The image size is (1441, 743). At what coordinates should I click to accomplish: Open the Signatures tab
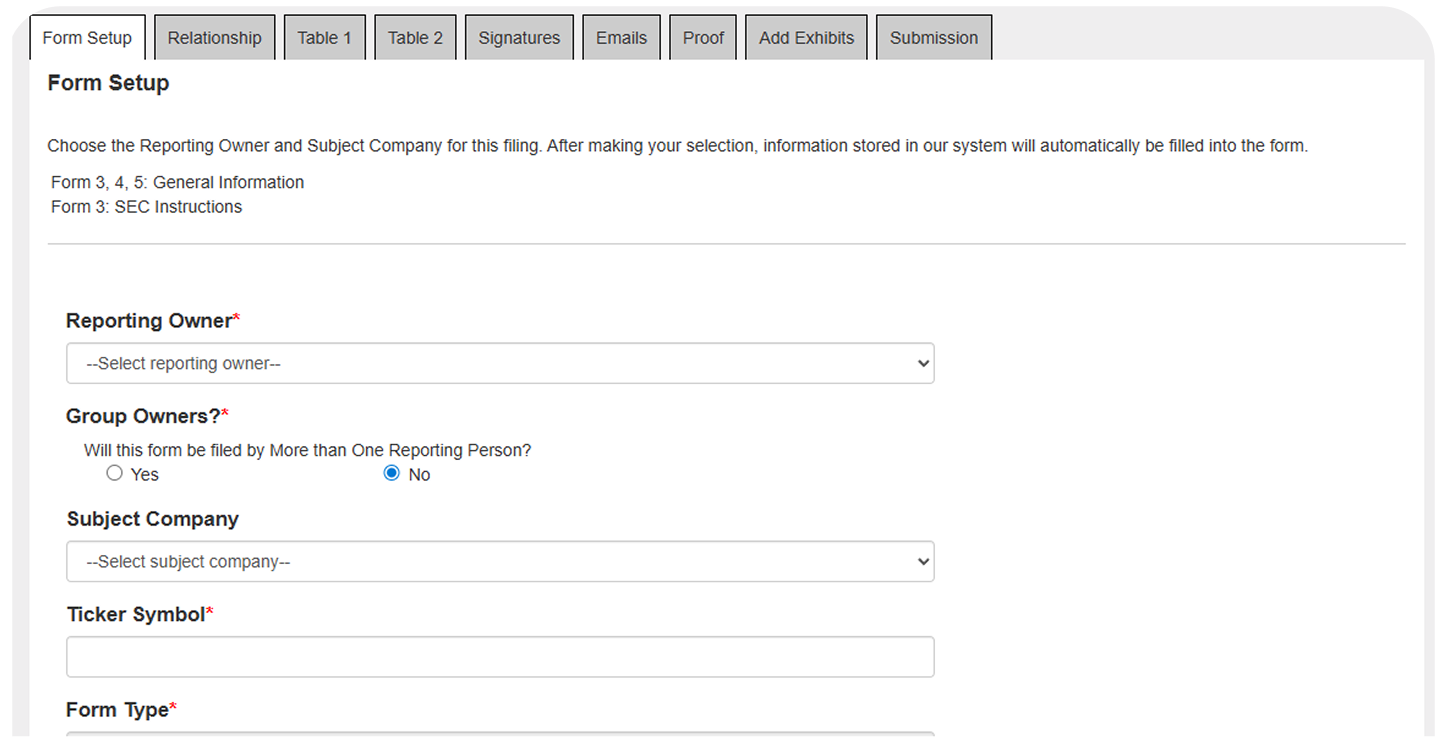(x=519, y=38)
